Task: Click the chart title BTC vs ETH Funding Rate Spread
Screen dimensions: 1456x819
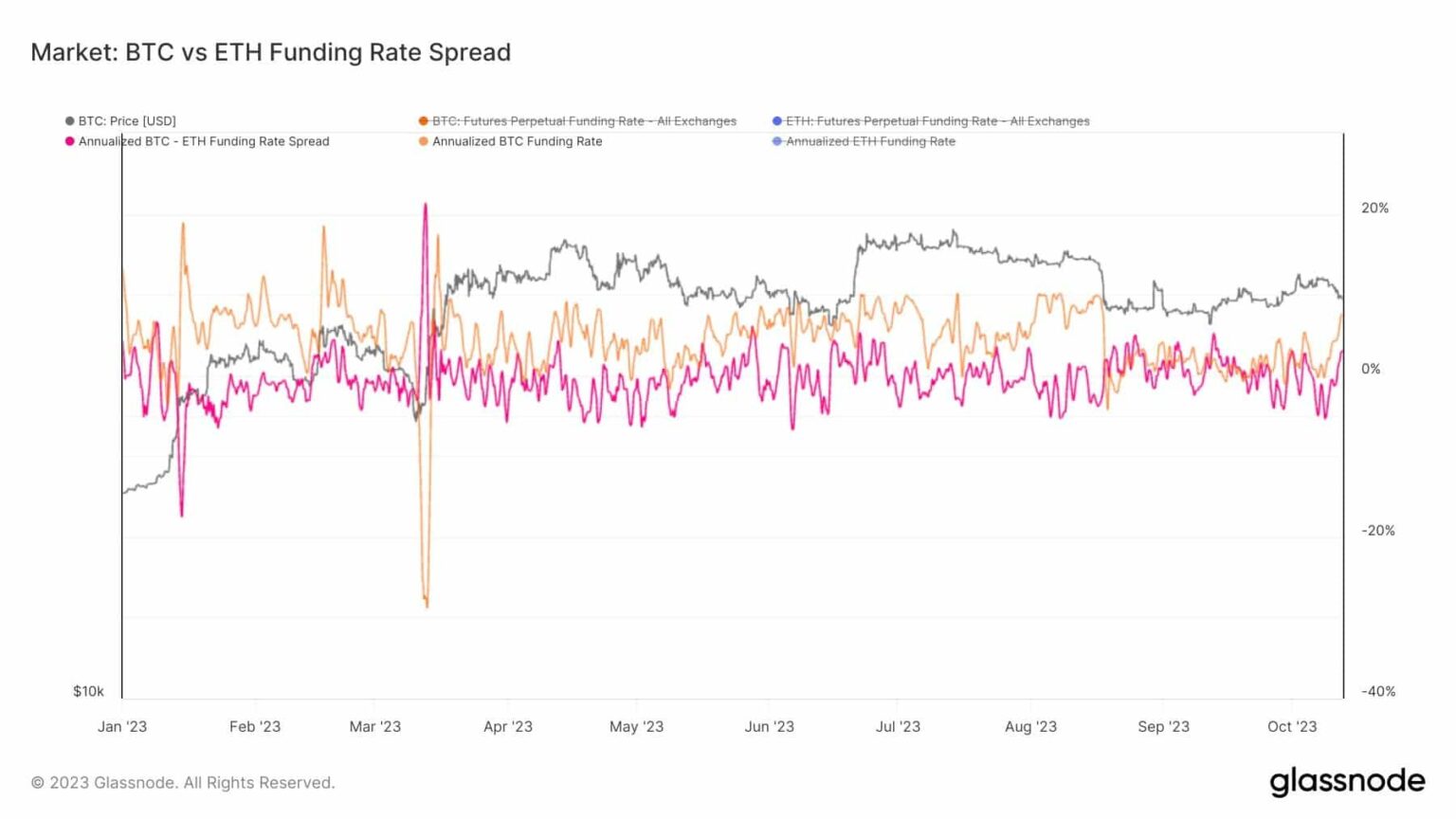Action: (271, 52)
